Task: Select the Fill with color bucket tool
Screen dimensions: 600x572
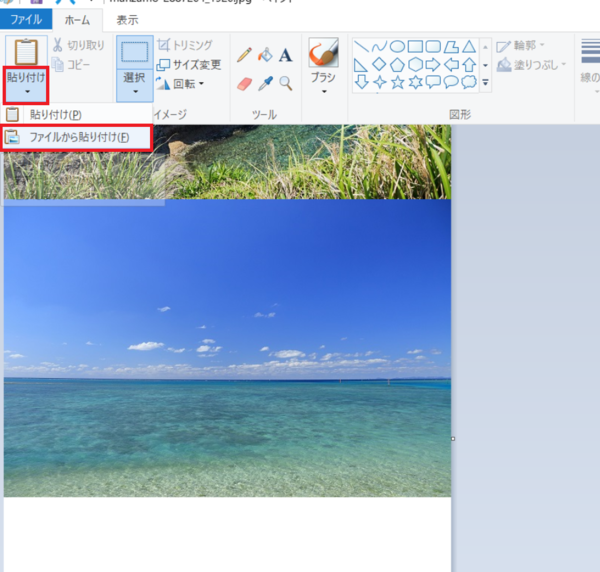Action: coord(265,55)
